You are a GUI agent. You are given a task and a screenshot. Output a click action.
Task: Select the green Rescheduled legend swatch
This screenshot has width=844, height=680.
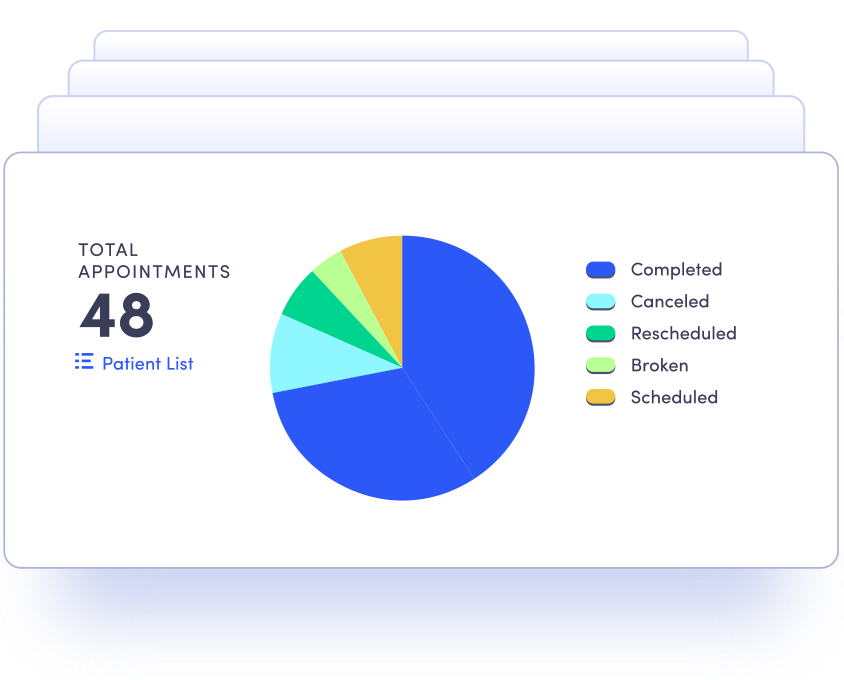(x=600, y=334)
